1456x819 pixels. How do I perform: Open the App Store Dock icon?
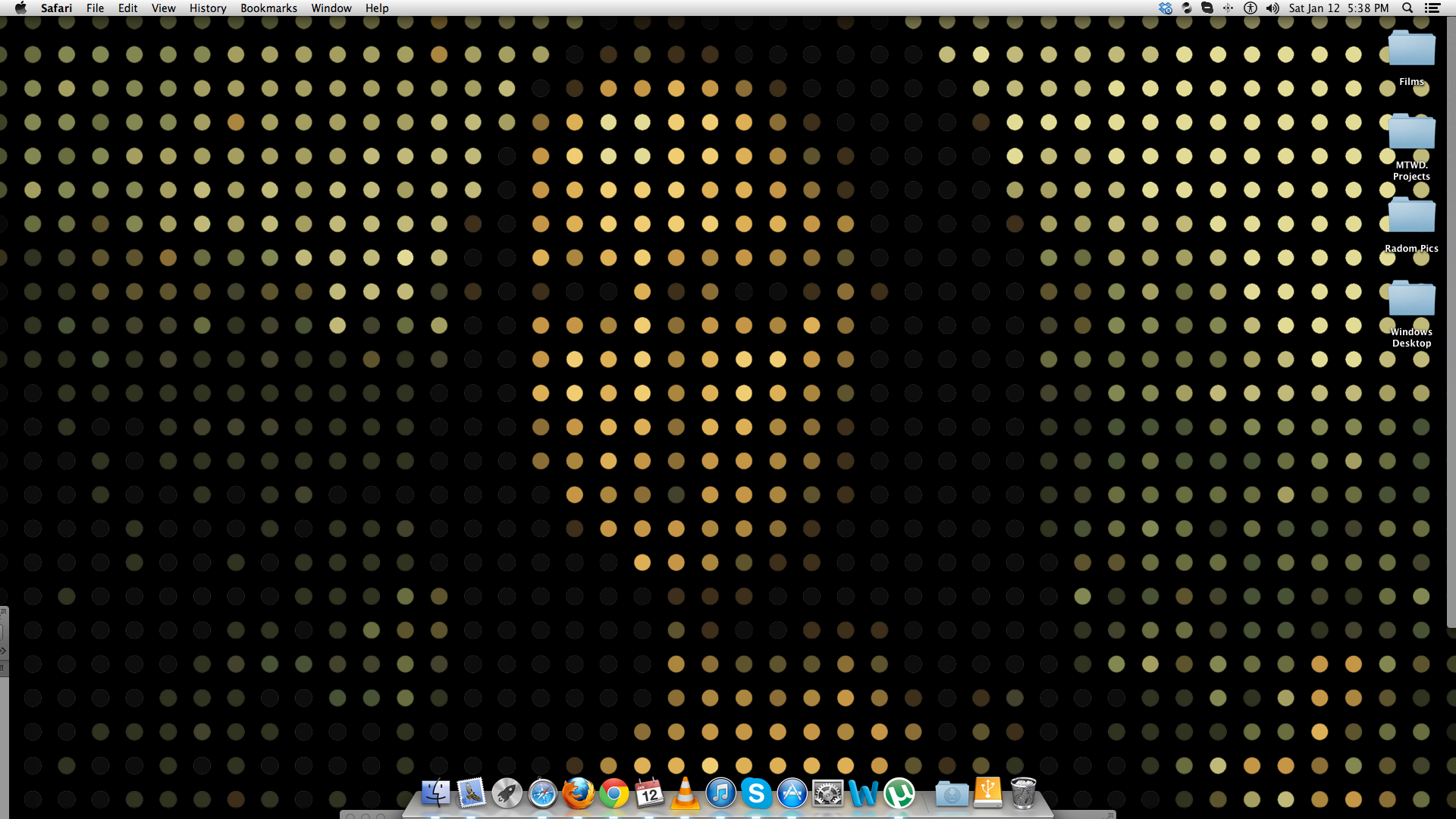tap(792, 793)
